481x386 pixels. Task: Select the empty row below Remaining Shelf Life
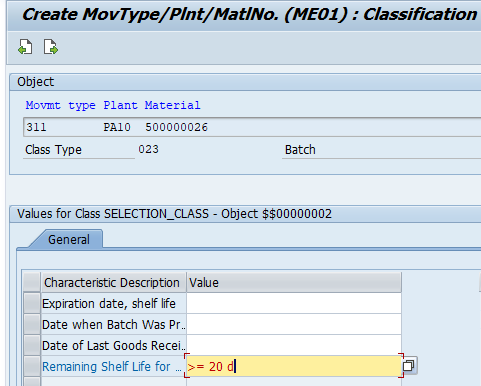(32, 382)
